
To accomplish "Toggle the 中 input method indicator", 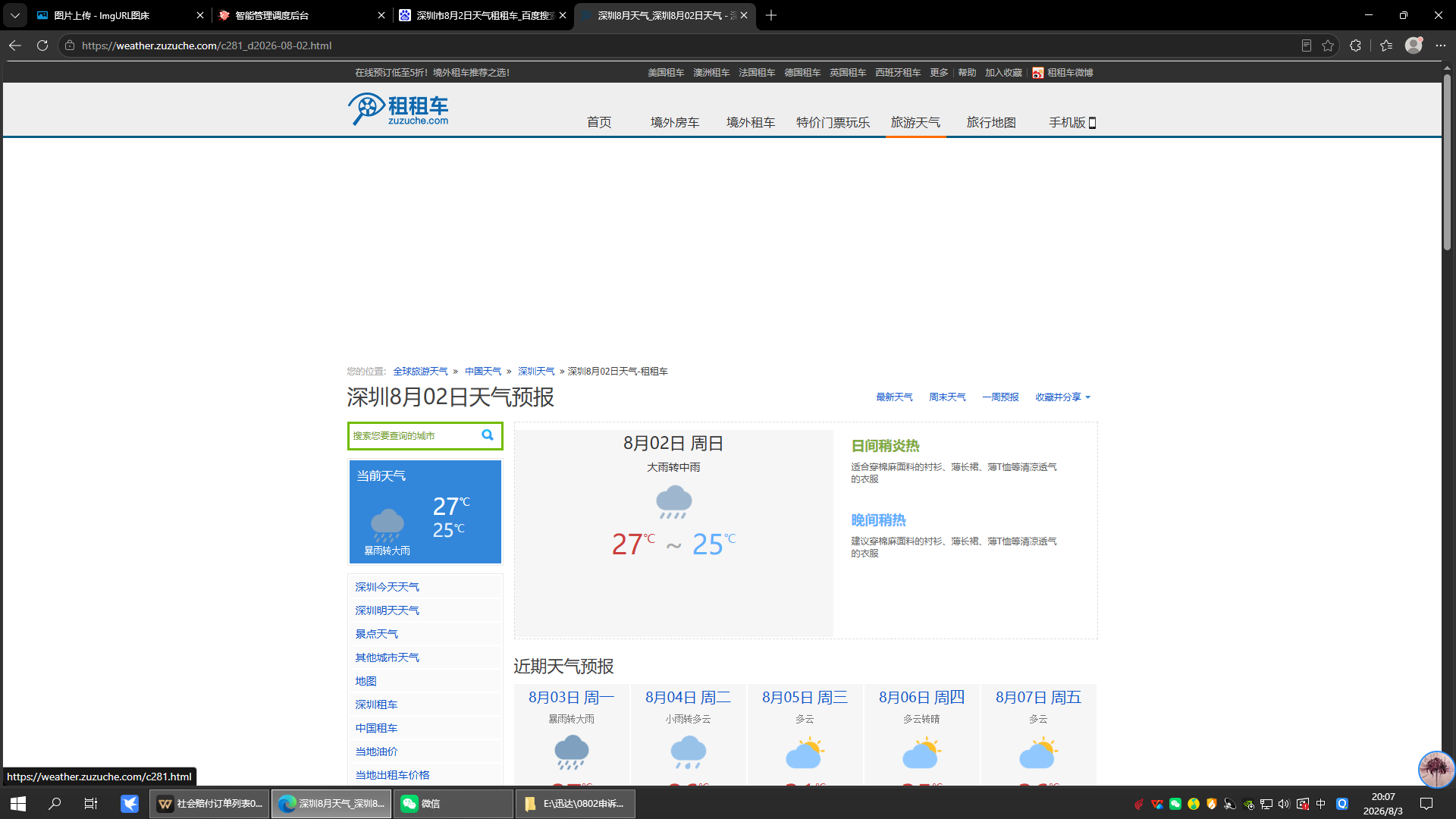I will coord(1321,804).
